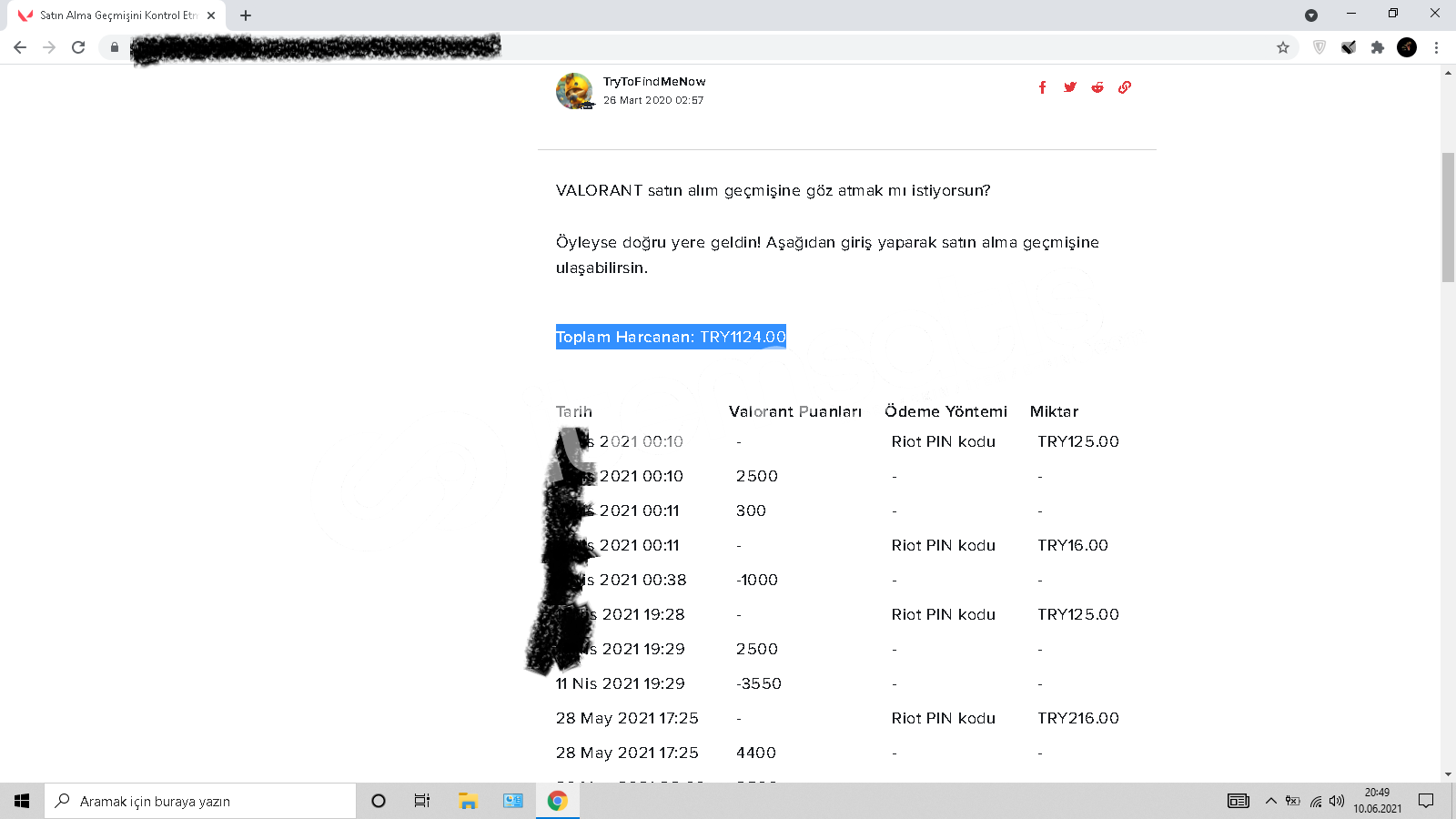Show hidden system tray icons
Image resolution: width=1456 pixels, height=819 pixels.
[x=1271, y=801]
